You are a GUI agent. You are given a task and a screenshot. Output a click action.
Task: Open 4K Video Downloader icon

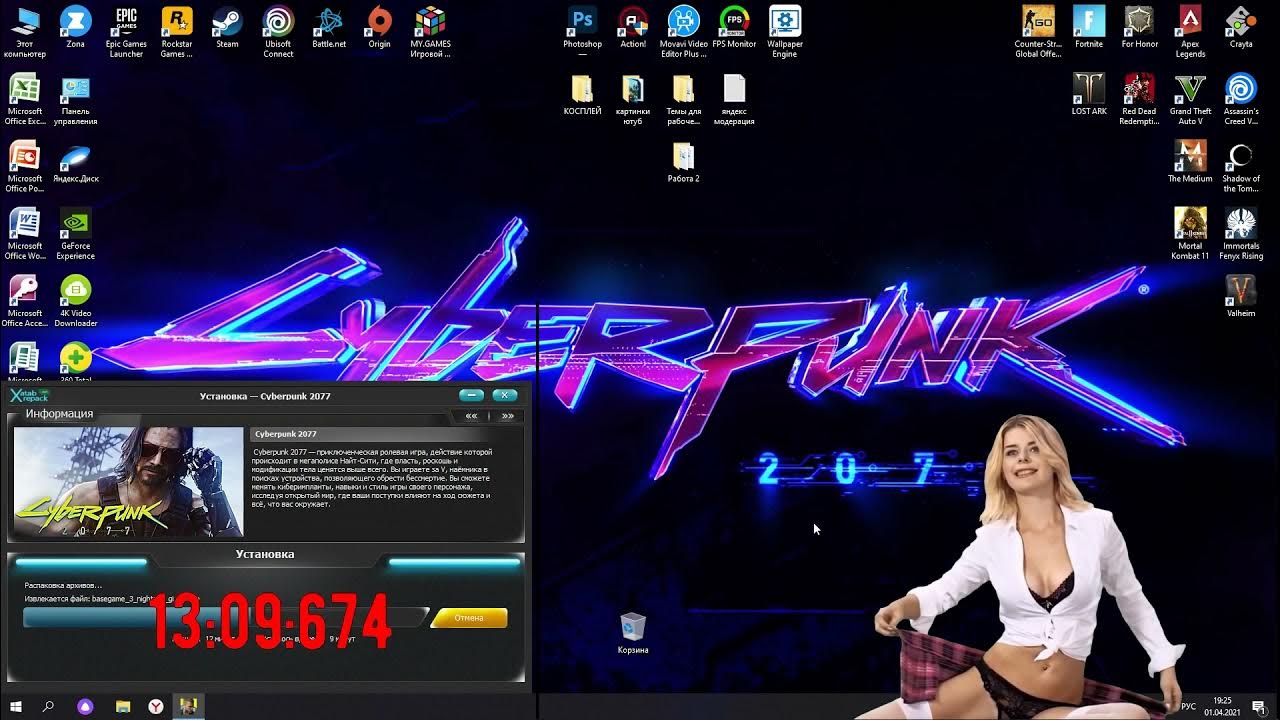click(x=75, y=301)
